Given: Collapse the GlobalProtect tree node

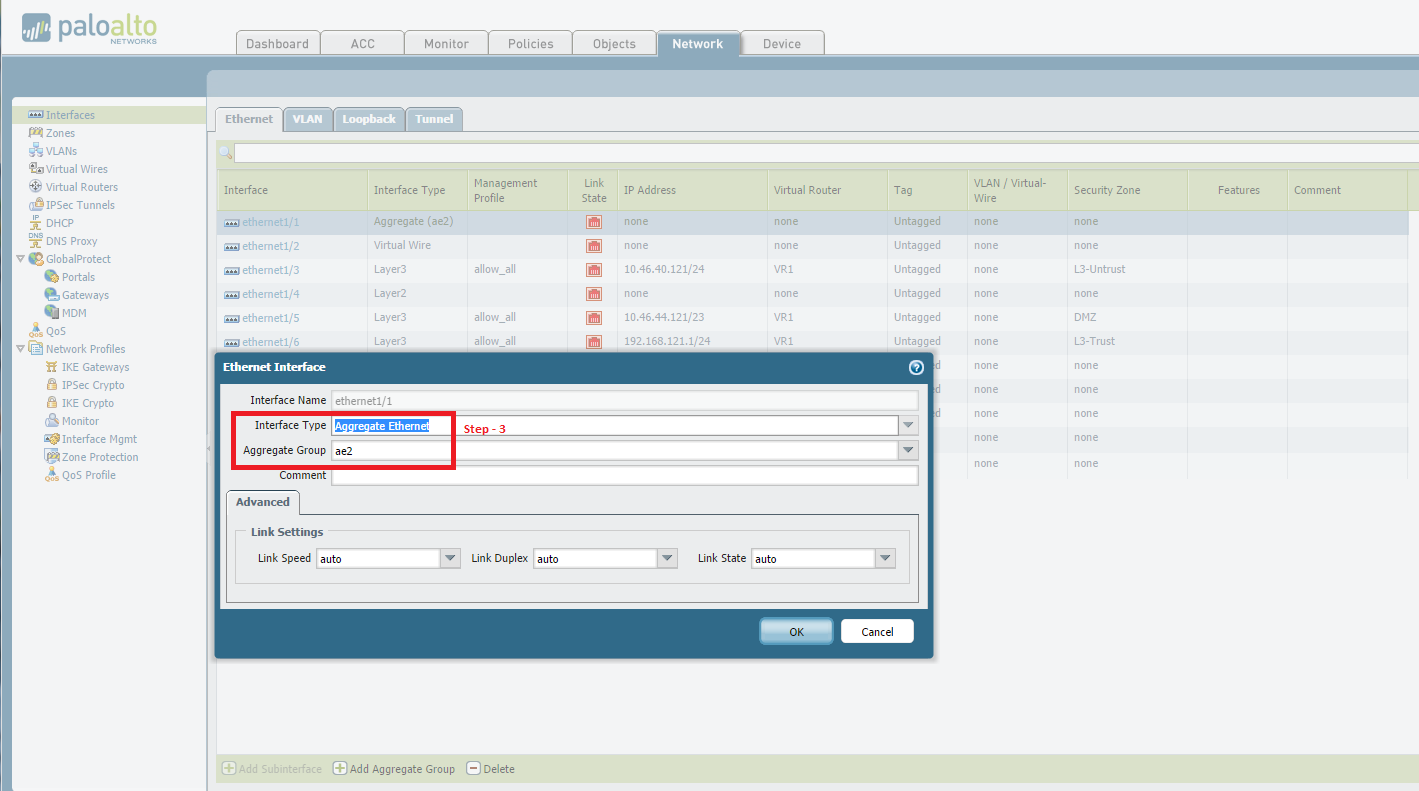Looking at the screenshot, I should 21,259.
